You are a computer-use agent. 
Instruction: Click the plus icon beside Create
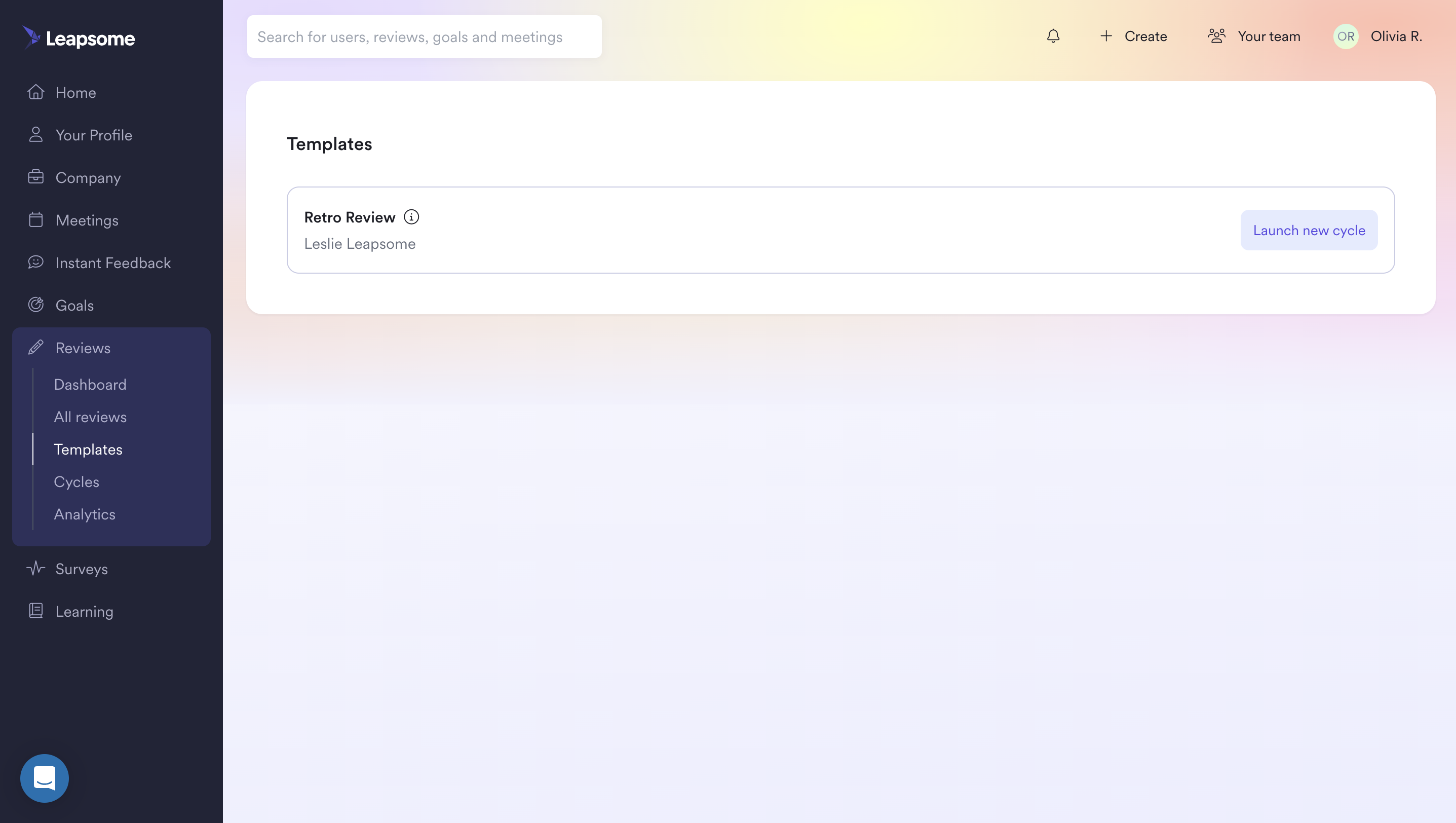tap(1106, 36)
